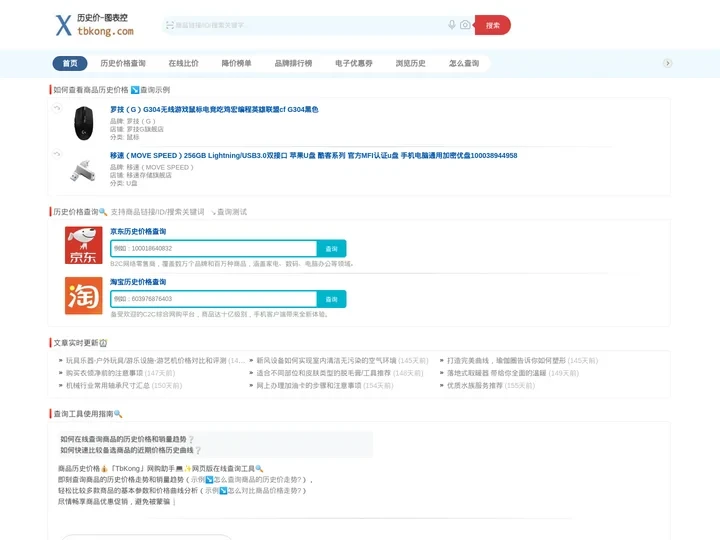Screen dimensions: 720x540
Task: Open the 首页 tab
Action: point(70,63)
